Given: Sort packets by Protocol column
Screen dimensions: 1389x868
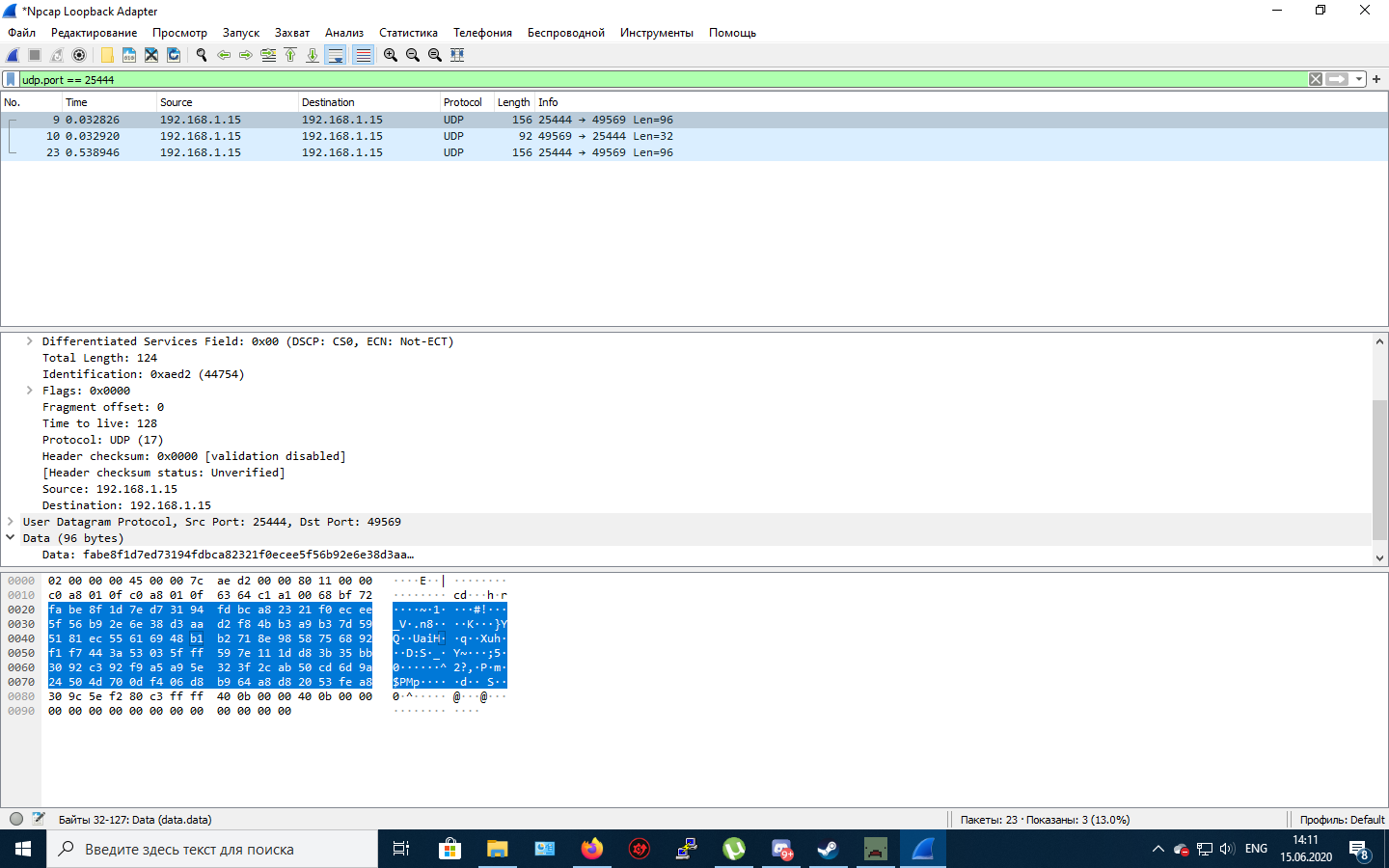Looking at the screenshot, I should point(466,102).
